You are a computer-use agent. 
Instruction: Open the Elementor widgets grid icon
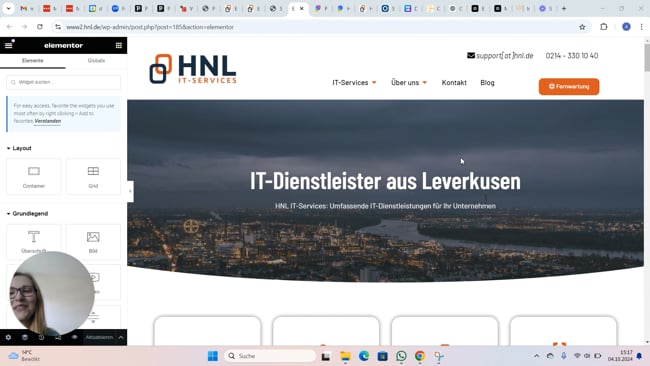pyautogui.click(x=119, y=46)
